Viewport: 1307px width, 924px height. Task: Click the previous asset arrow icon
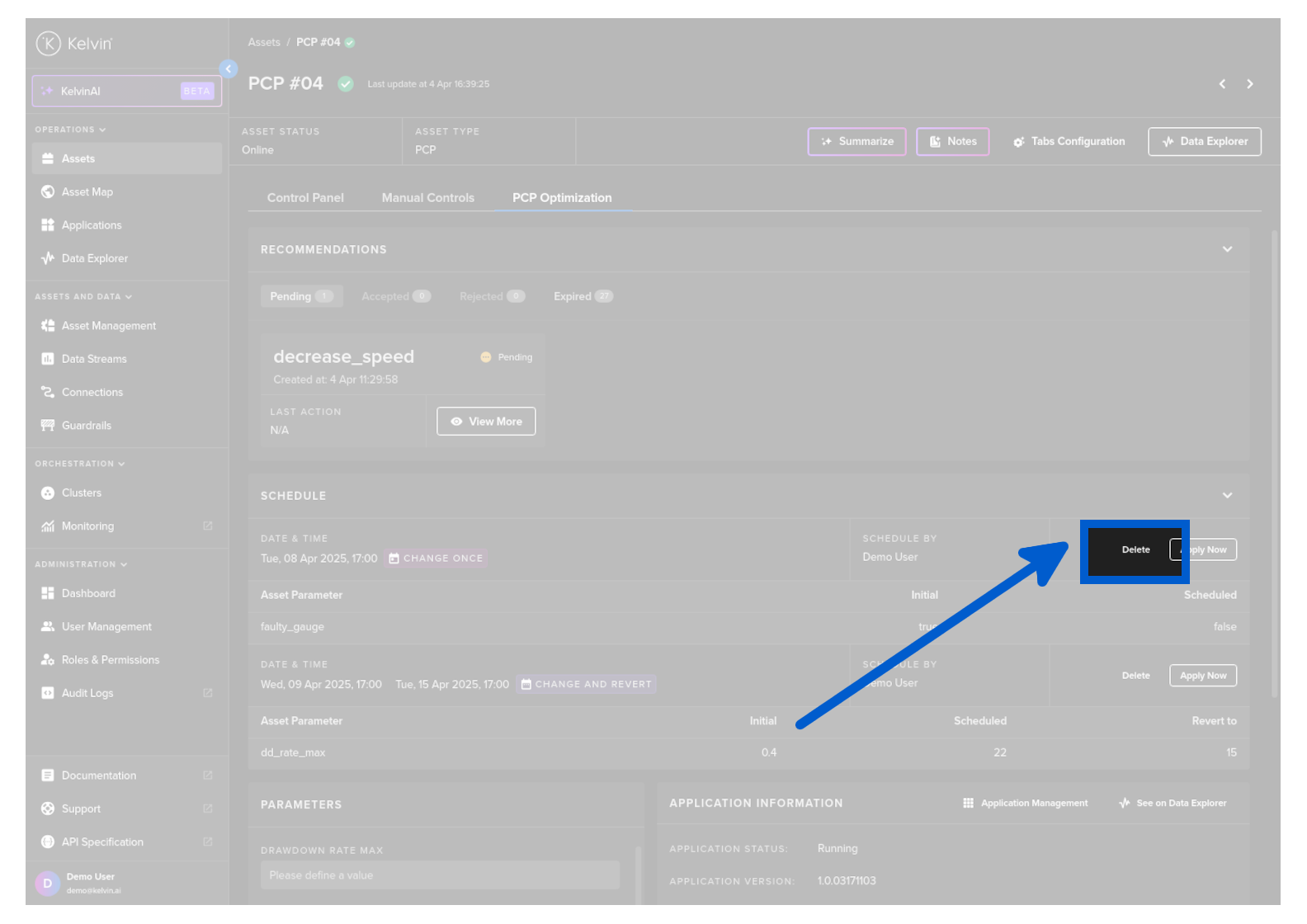tap(1222, 84)
